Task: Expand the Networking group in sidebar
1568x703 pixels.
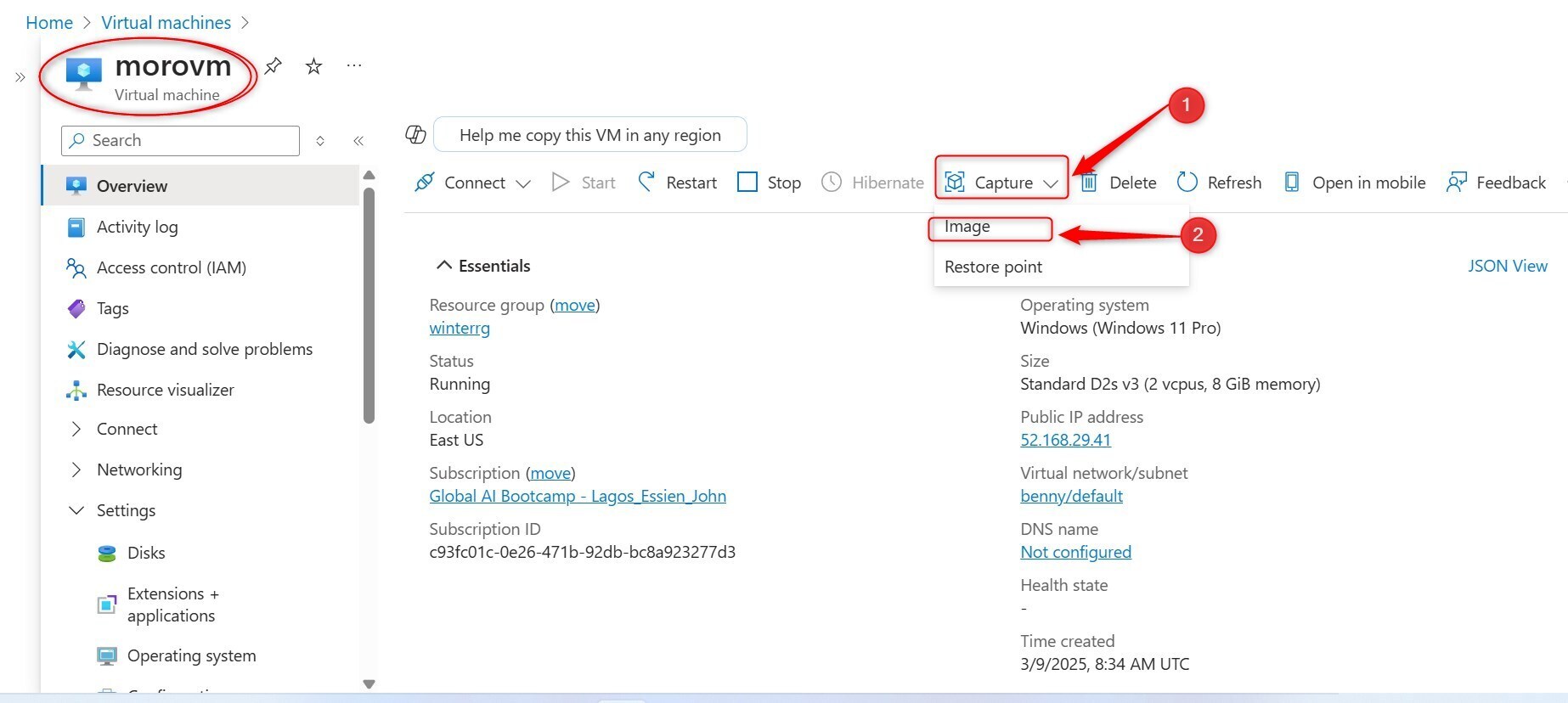Action: [x=76, y=470]
